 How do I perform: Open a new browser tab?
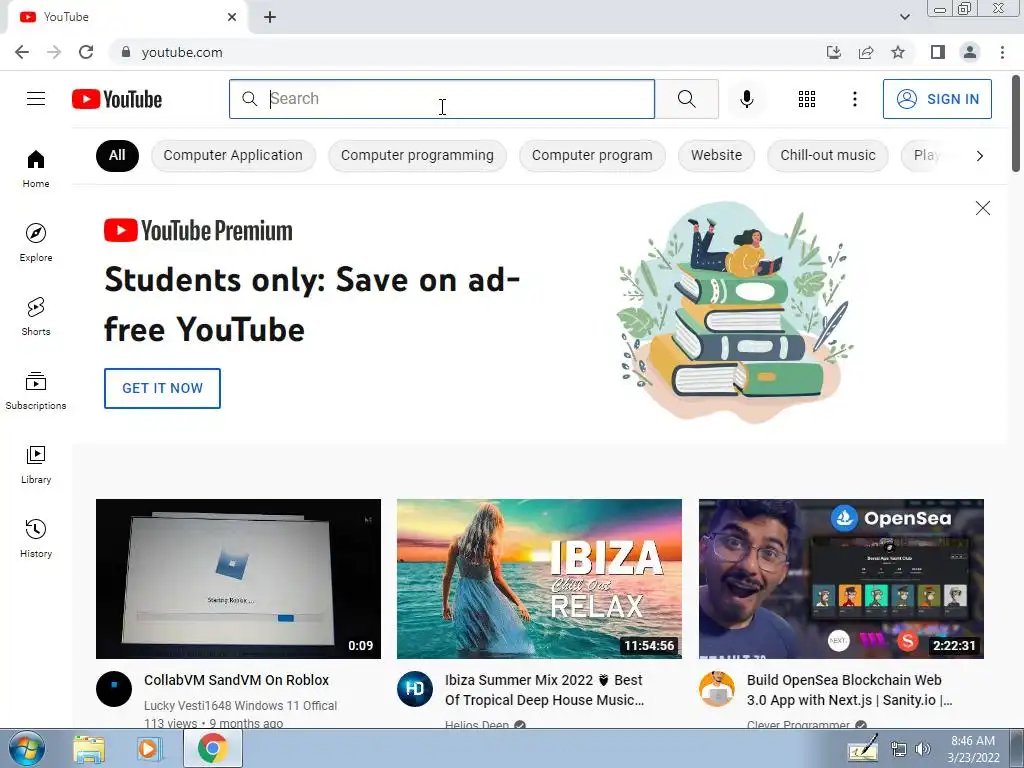pos(270,17)
